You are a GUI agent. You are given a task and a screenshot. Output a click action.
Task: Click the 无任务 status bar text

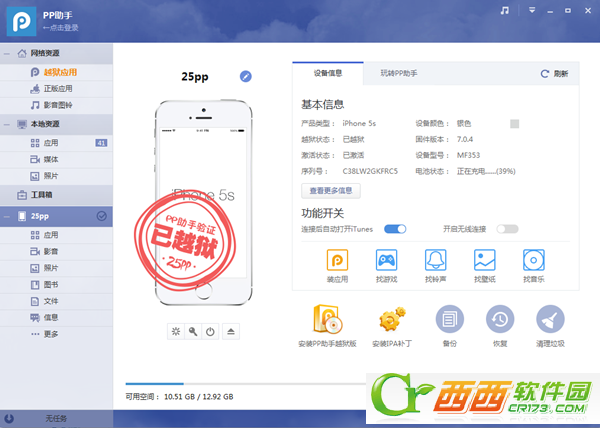tap(56, 419)
